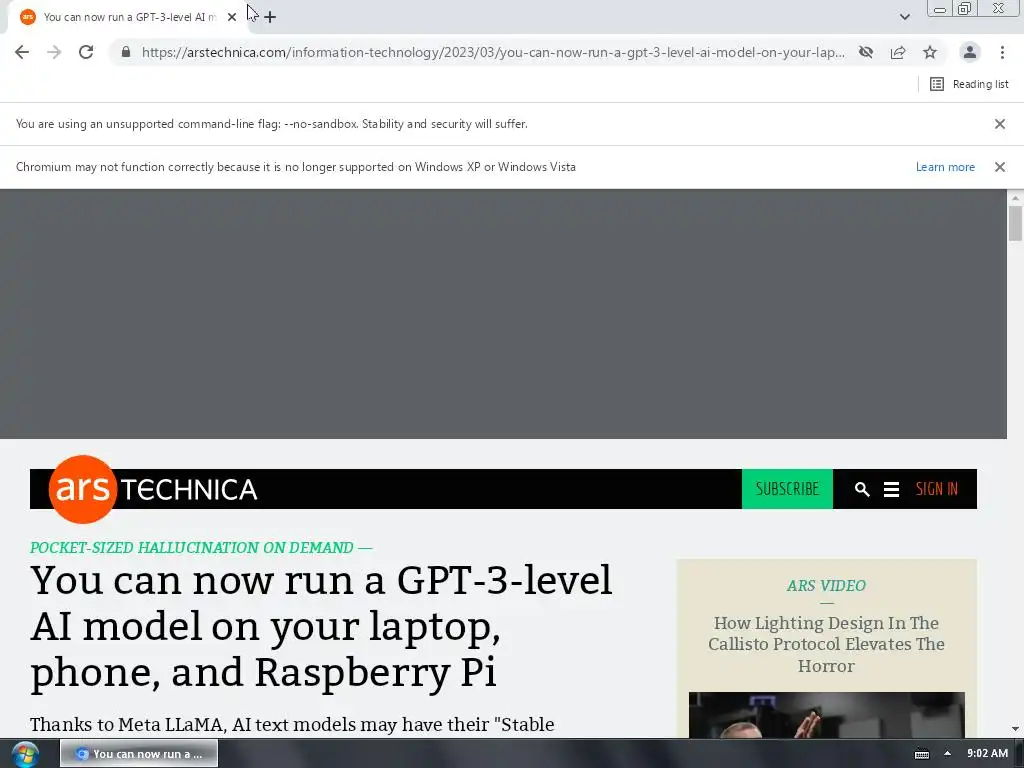The image size is (1024, 768).
Task: Open the on-screen keyboard tray icon
Action: pos(921,754)
